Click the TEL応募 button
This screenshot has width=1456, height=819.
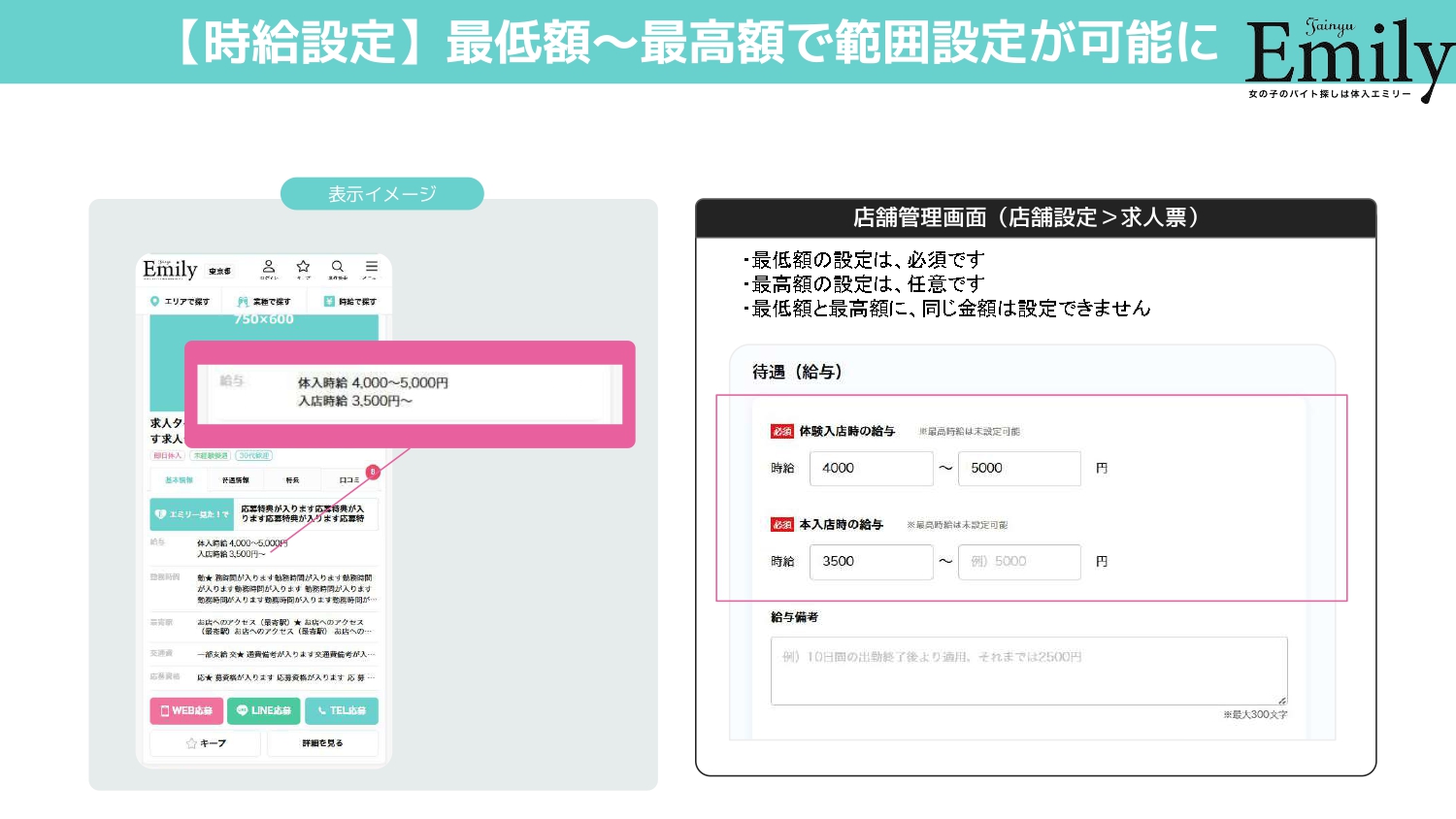(x=342, y=711)
